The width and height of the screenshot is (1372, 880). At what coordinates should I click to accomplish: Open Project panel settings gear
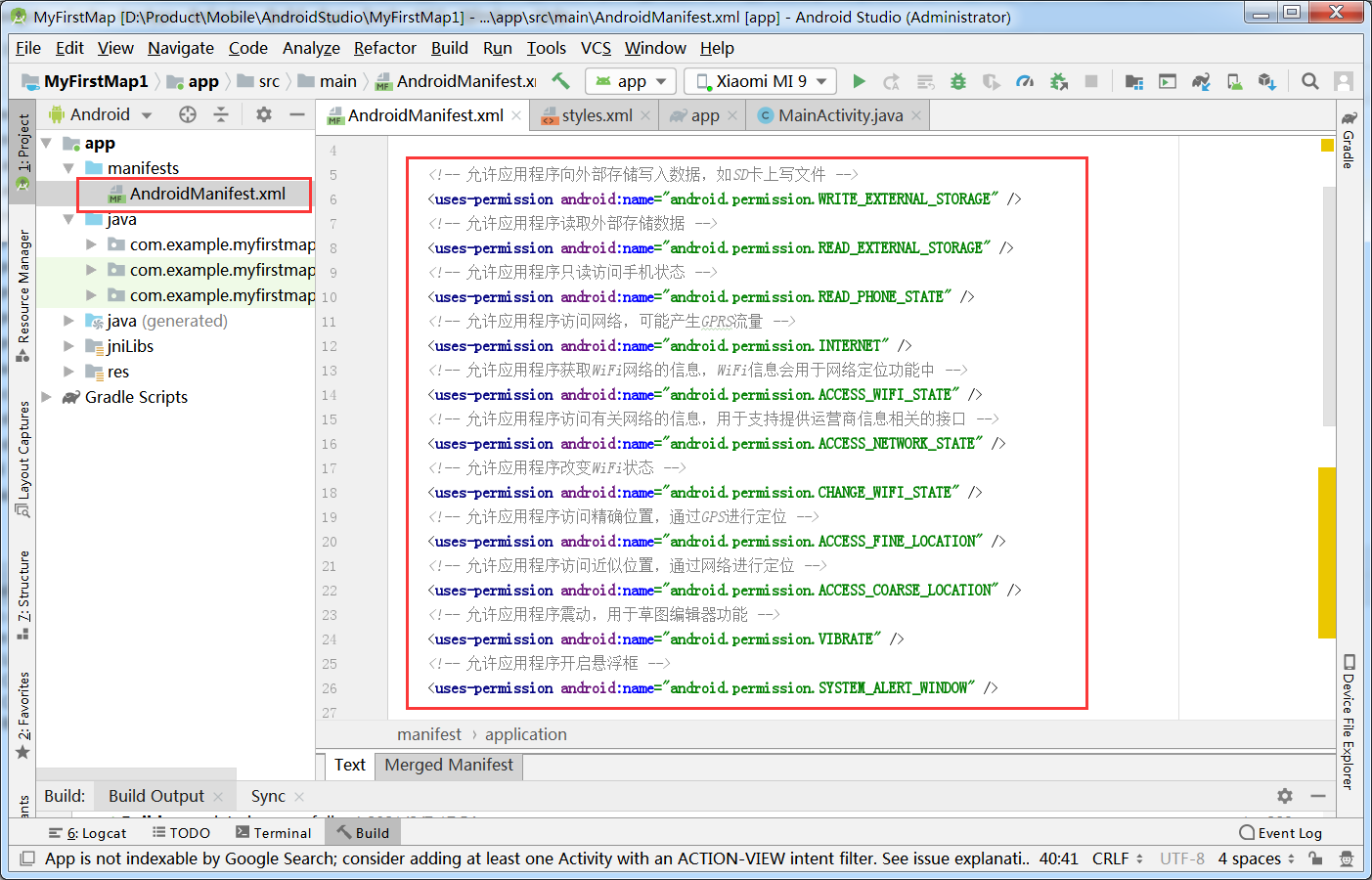tap(264, 114)
